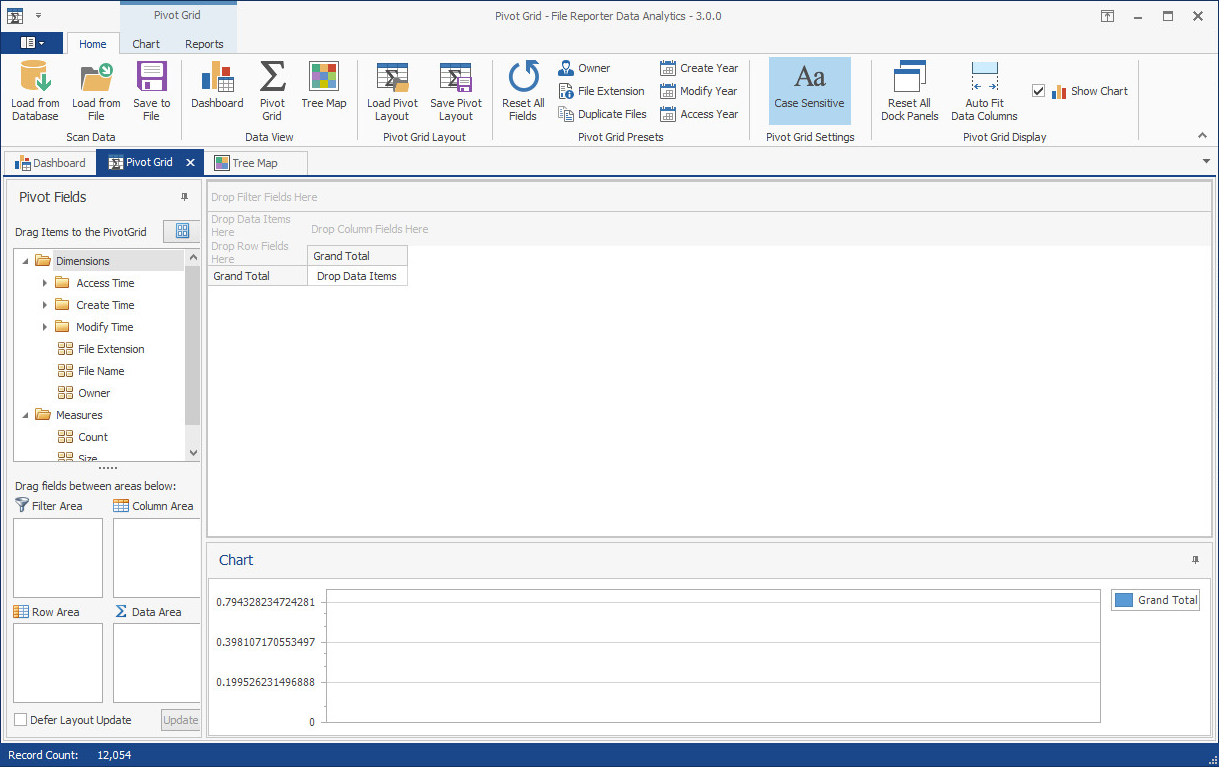Collapse the Dimensions folder
1219x767 pixels.
coord(24,261)
